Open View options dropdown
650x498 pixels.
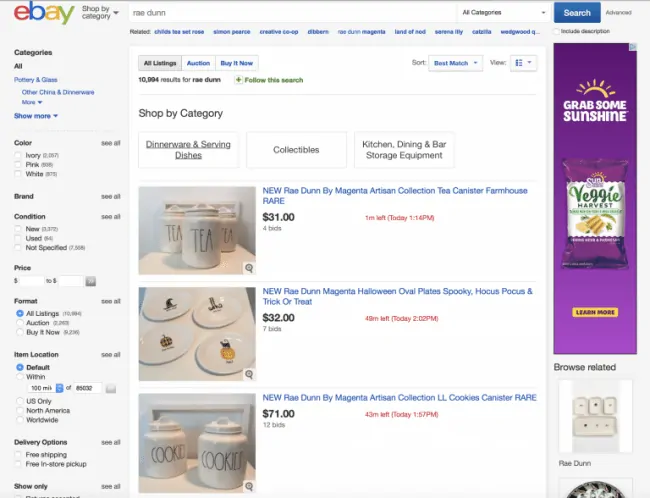point(524,63)
